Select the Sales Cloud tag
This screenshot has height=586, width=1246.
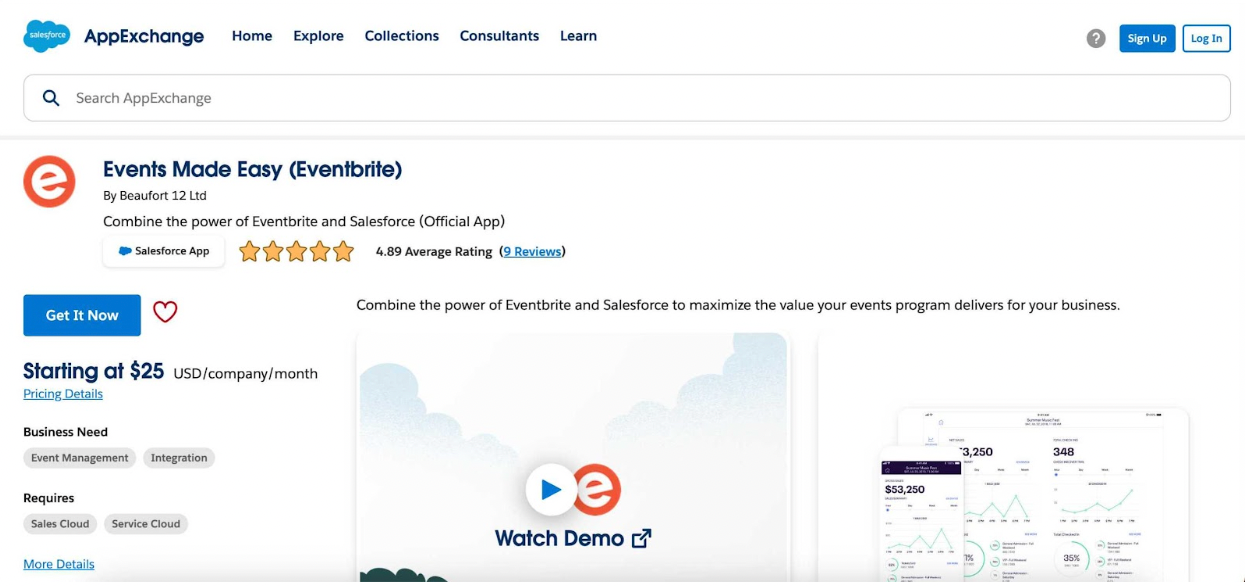tap(60, 524)
